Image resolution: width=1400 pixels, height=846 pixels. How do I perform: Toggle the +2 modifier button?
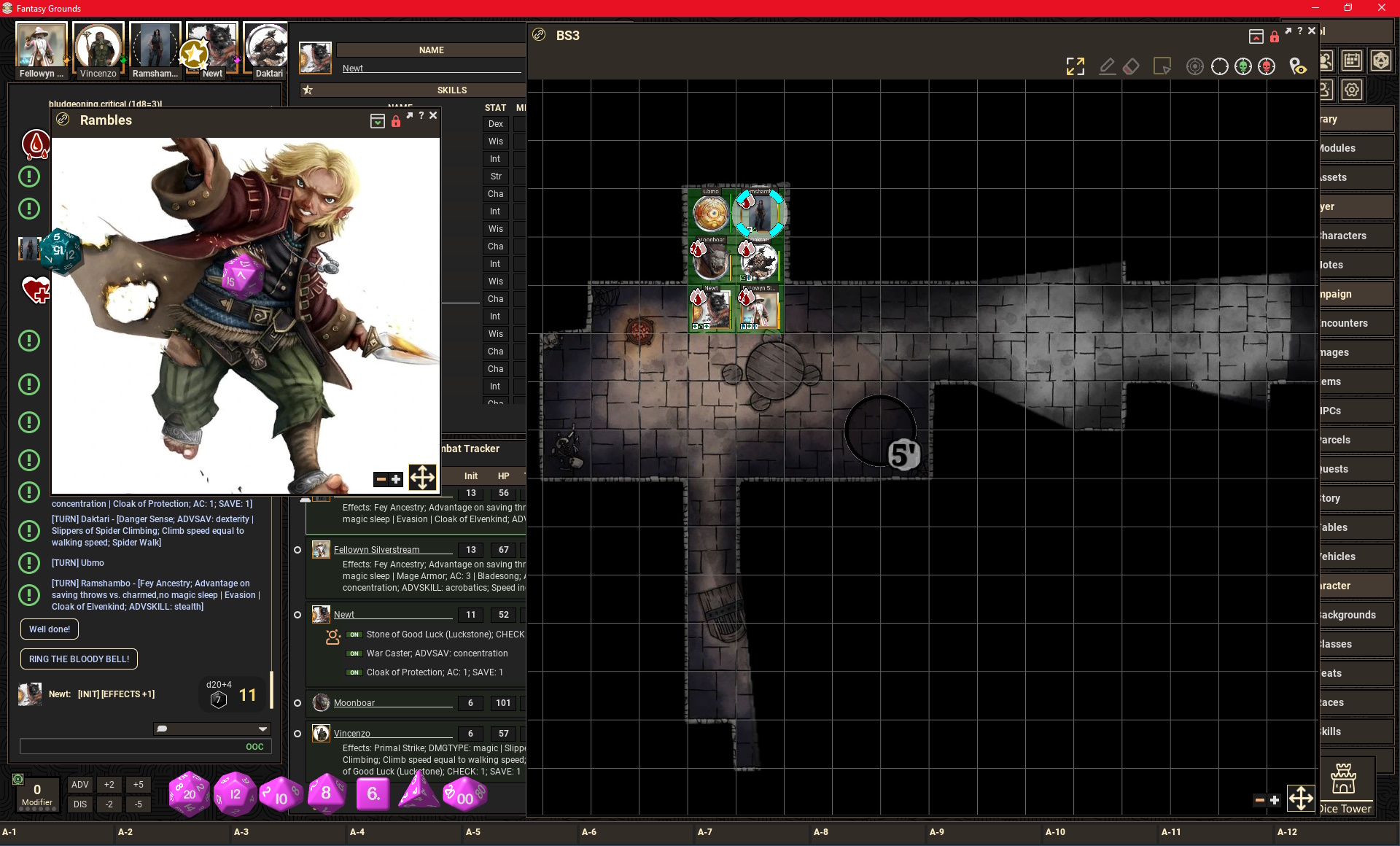coord(109,785)
